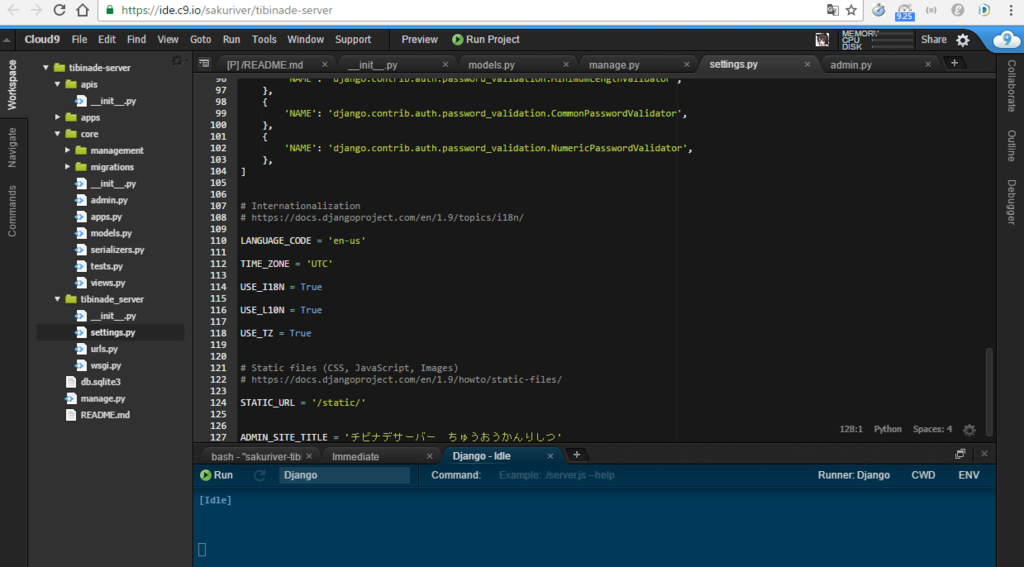Open the Edit menu
1024x567 pixels.
[106, 39]
